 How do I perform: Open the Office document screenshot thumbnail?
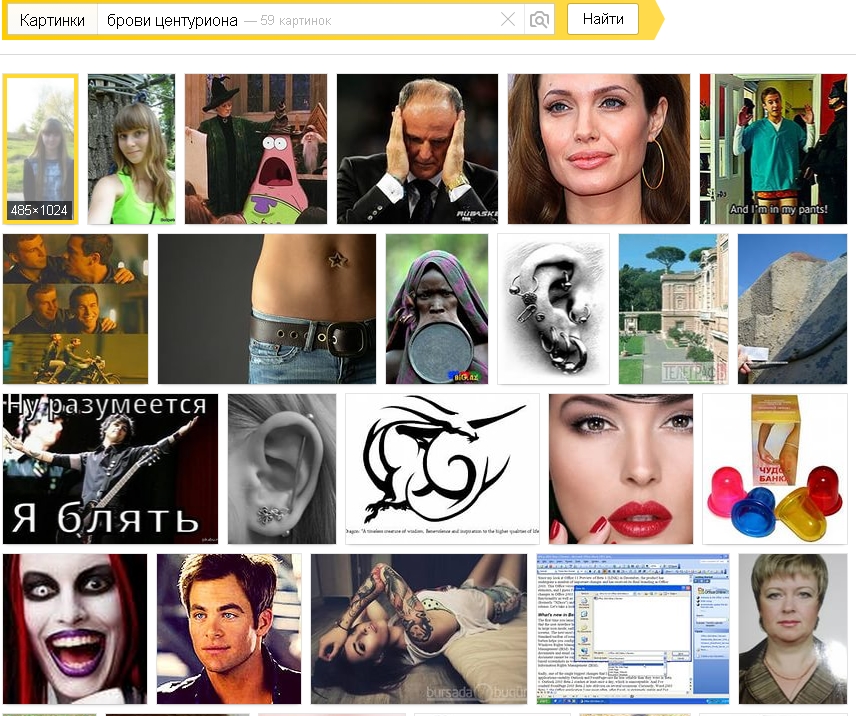(x=633, y=629)
